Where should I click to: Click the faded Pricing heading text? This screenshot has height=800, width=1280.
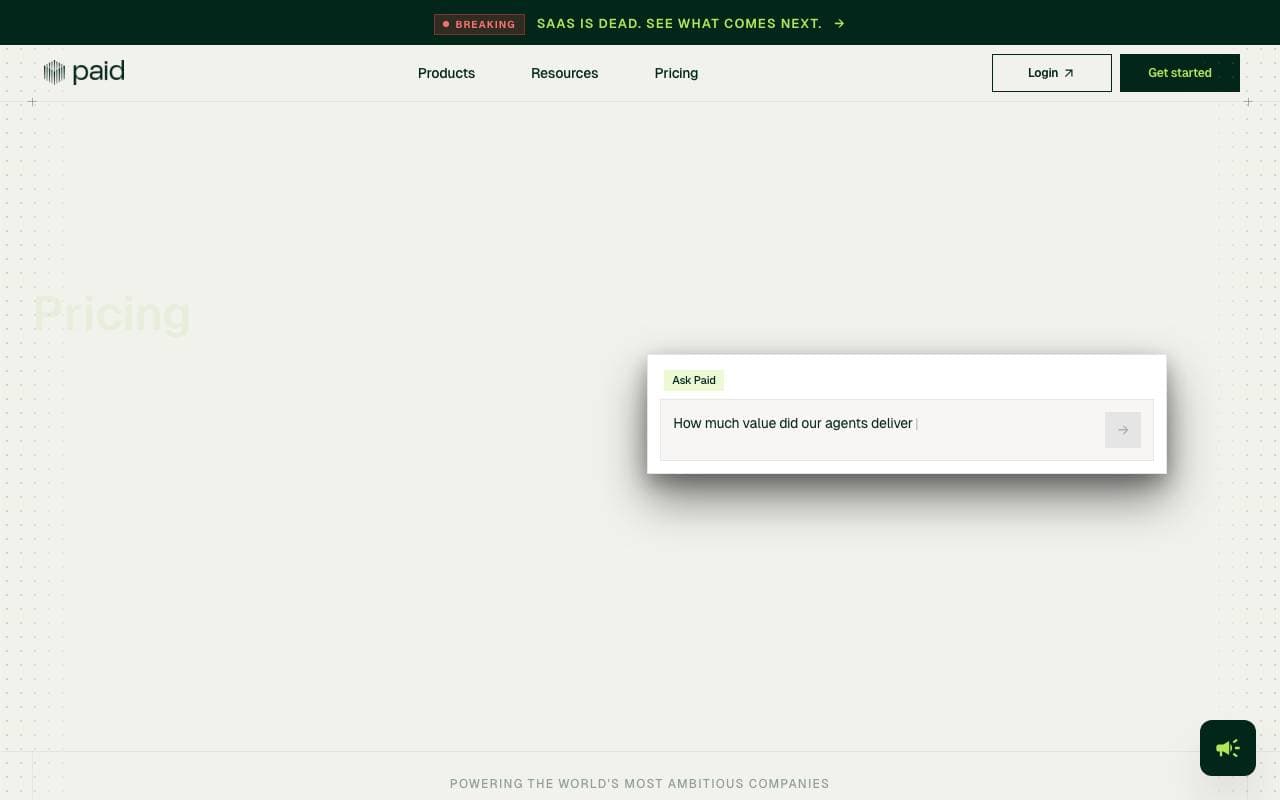(x=112, y=314)
